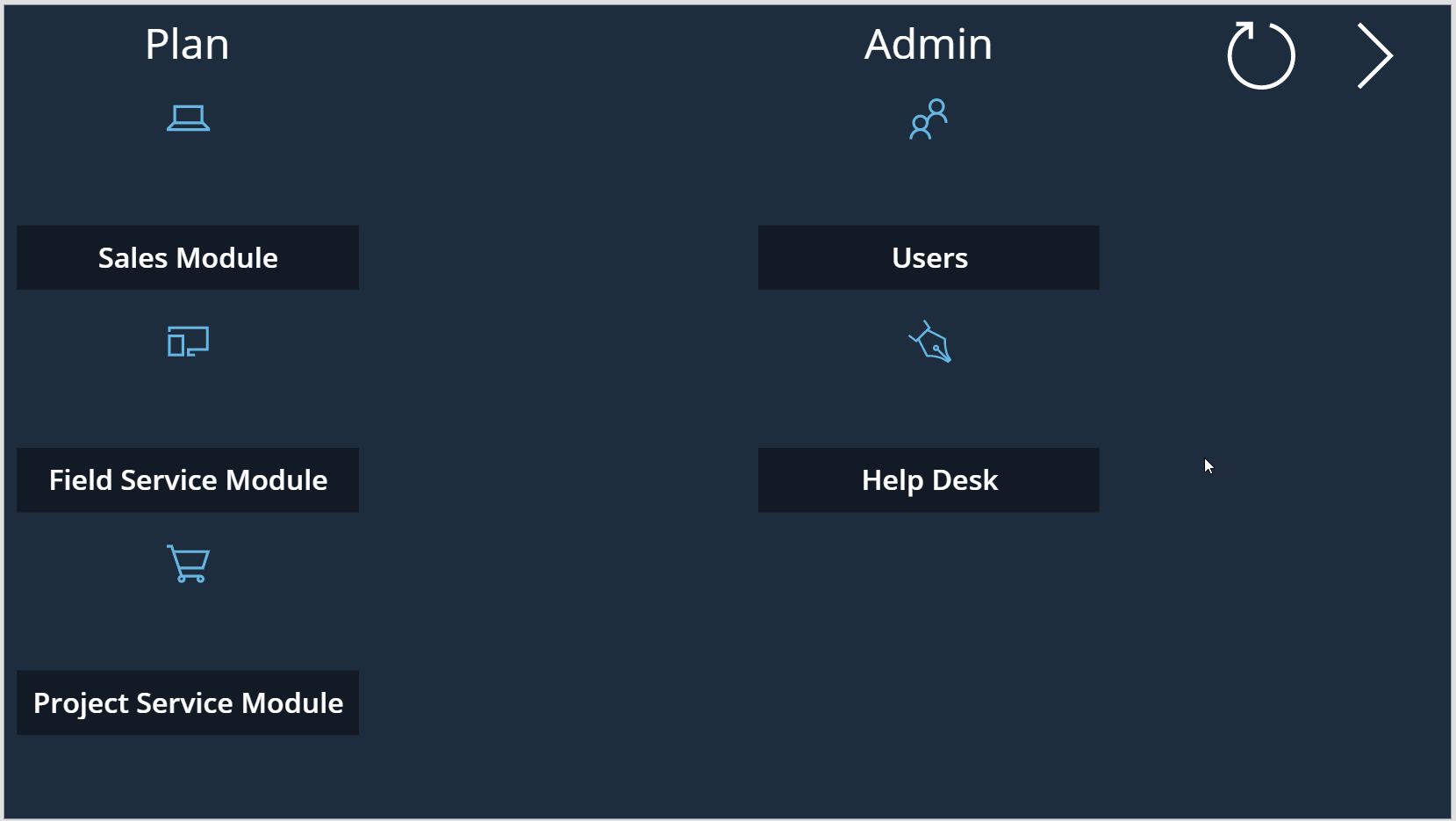Open the Sales Module button
This screenshot has width=1456, height=821.
(188, 257)
